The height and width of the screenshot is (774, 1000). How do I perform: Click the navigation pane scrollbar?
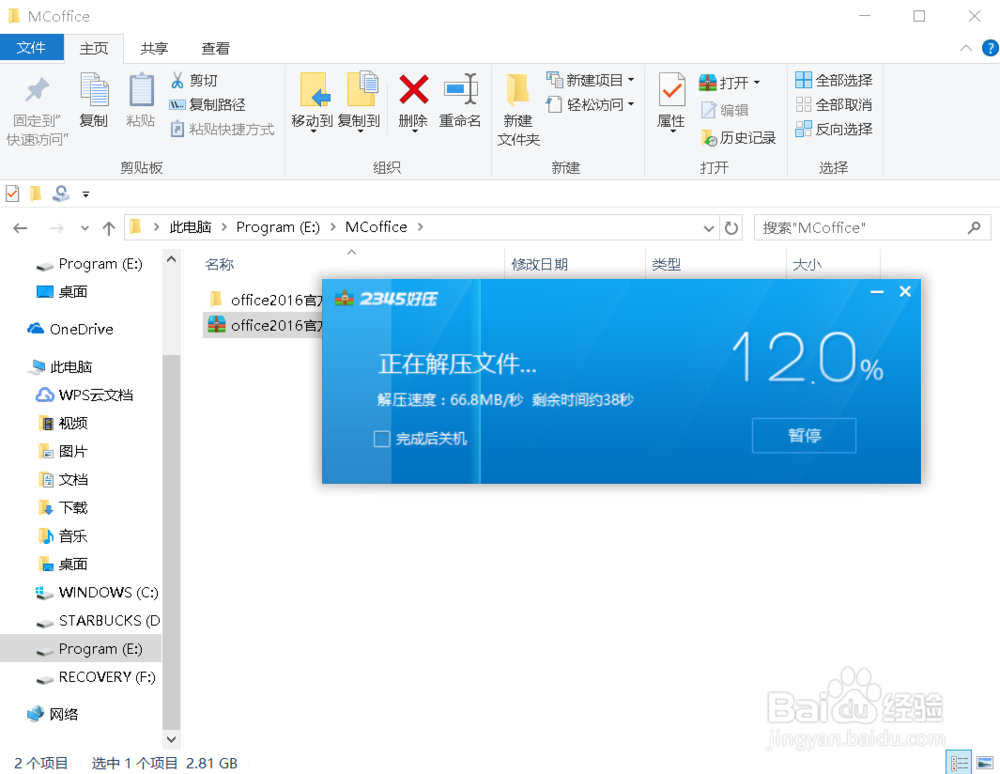click(171, 541)
